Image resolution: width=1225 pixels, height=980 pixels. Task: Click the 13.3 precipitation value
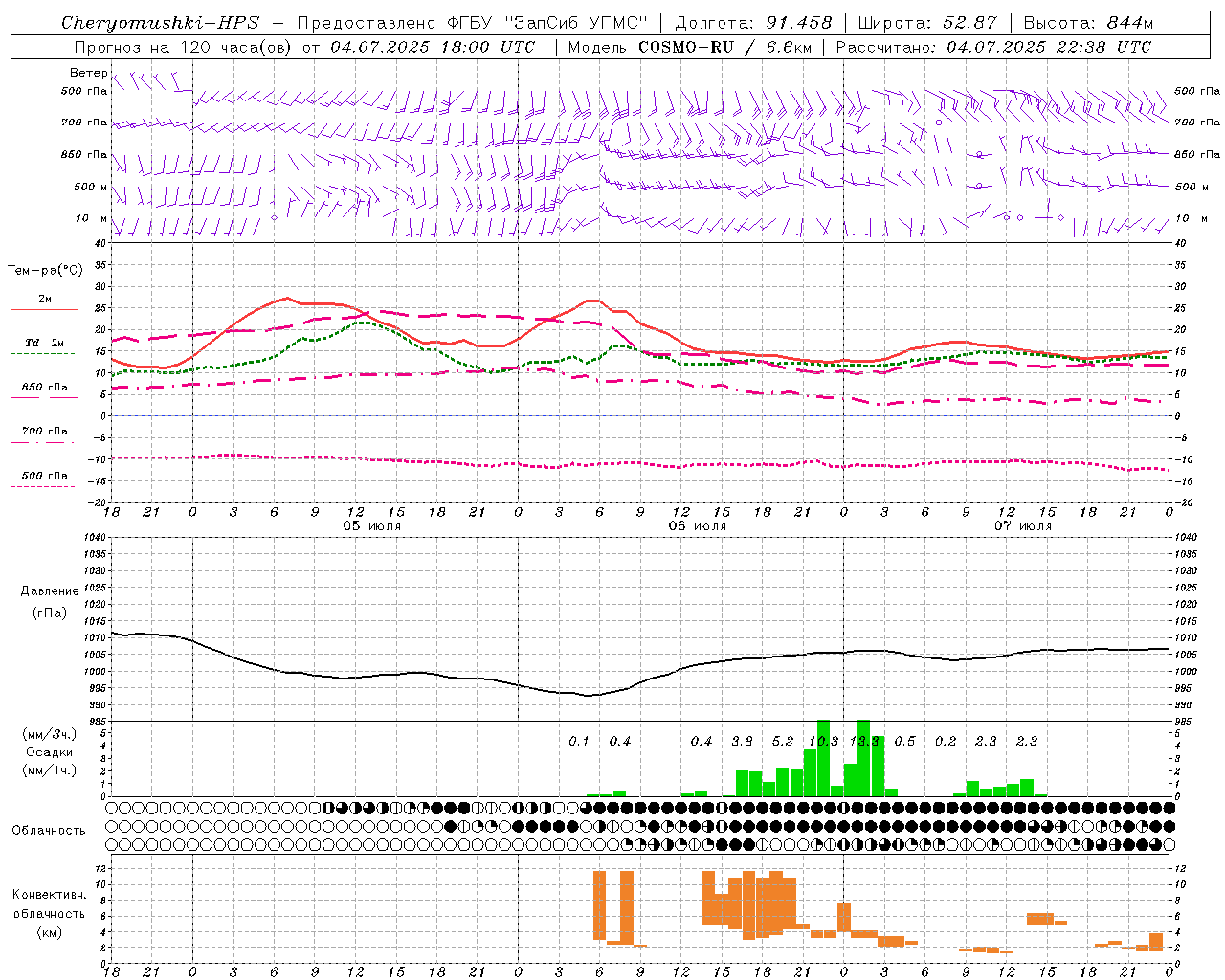[x=864, y=741]
